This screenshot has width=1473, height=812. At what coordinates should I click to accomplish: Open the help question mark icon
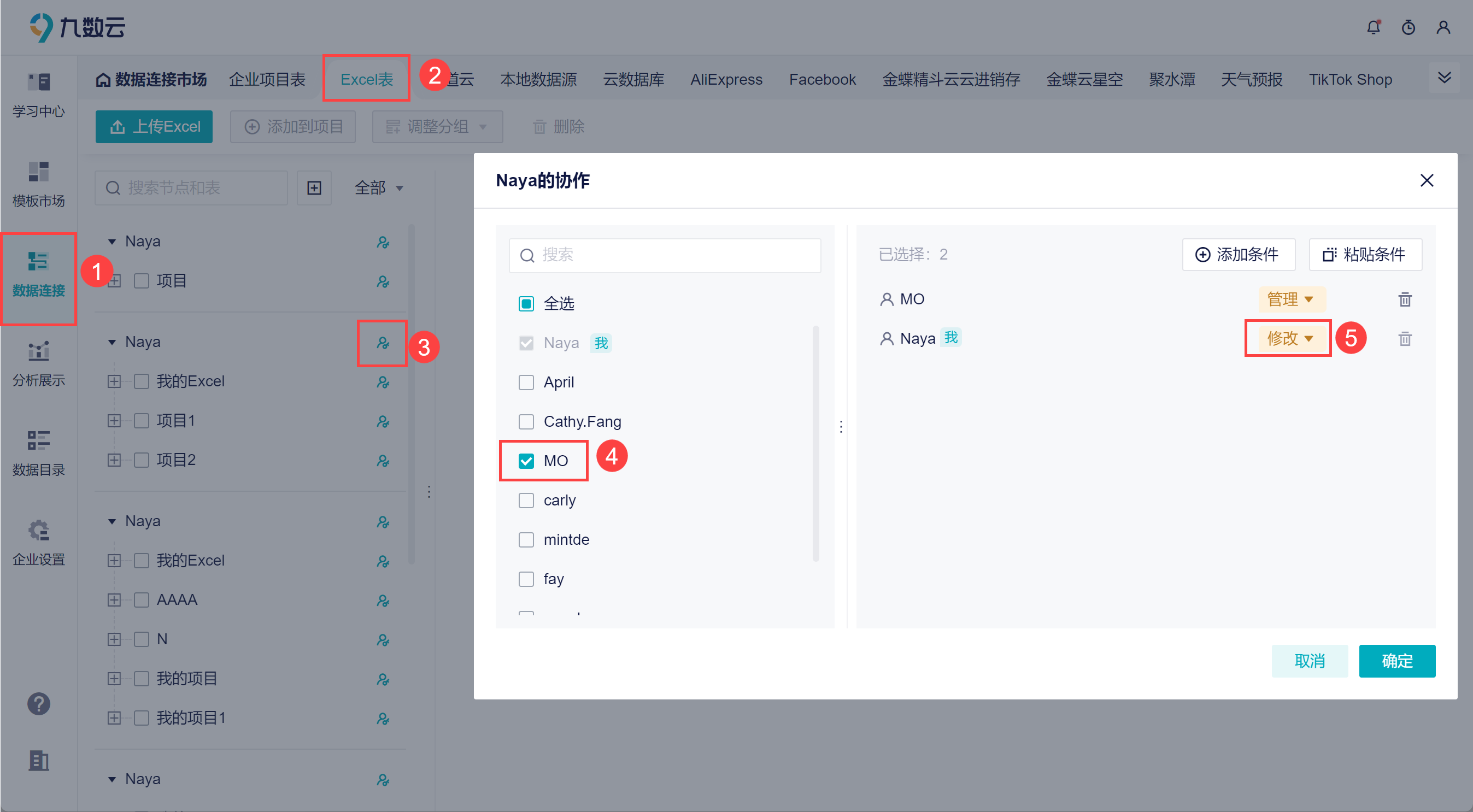[38, 704]
